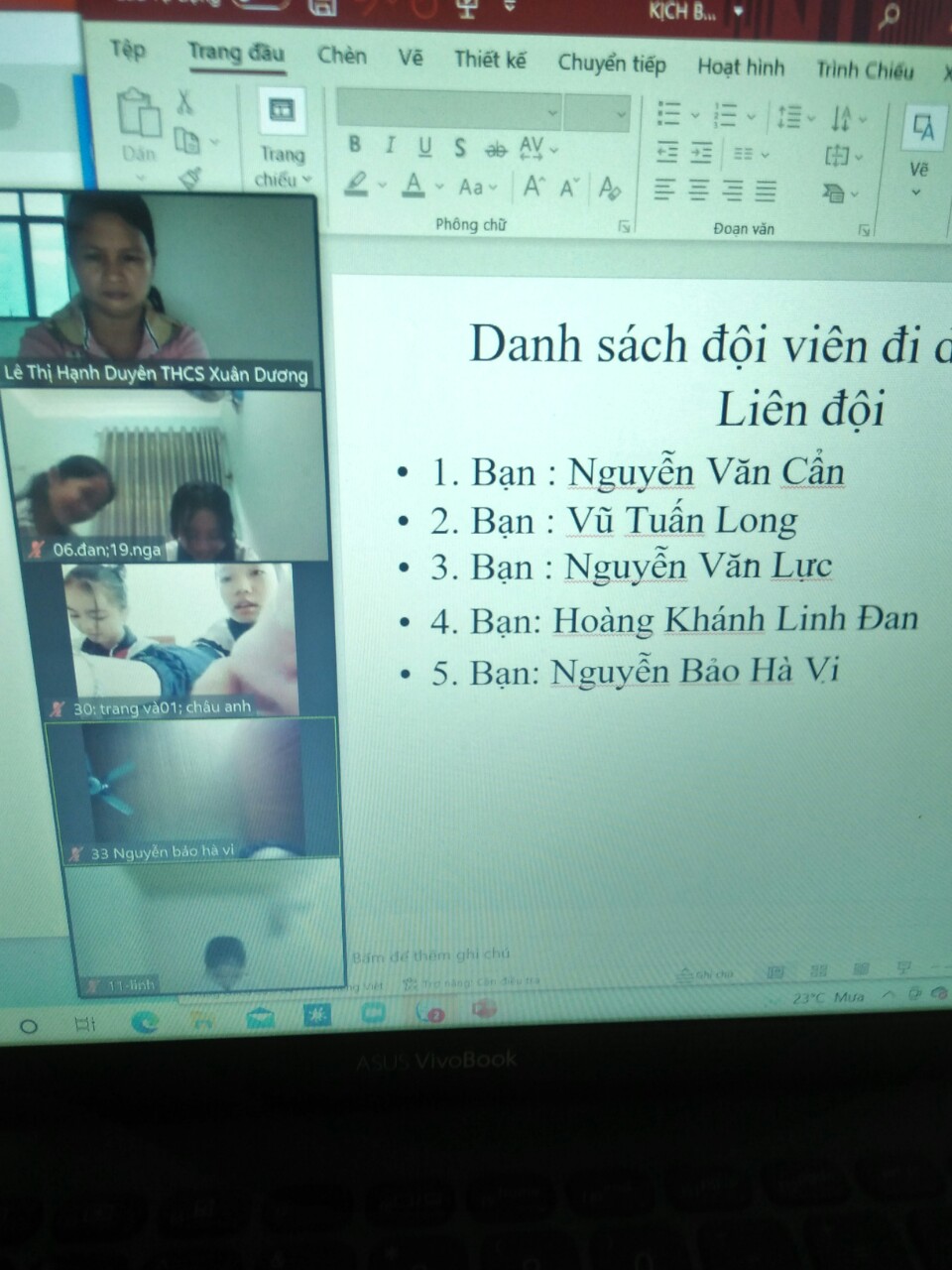This screenshot has width=952, height=1270.
Task: Clear all text formatting icon
Action: (x=609, y=188)
